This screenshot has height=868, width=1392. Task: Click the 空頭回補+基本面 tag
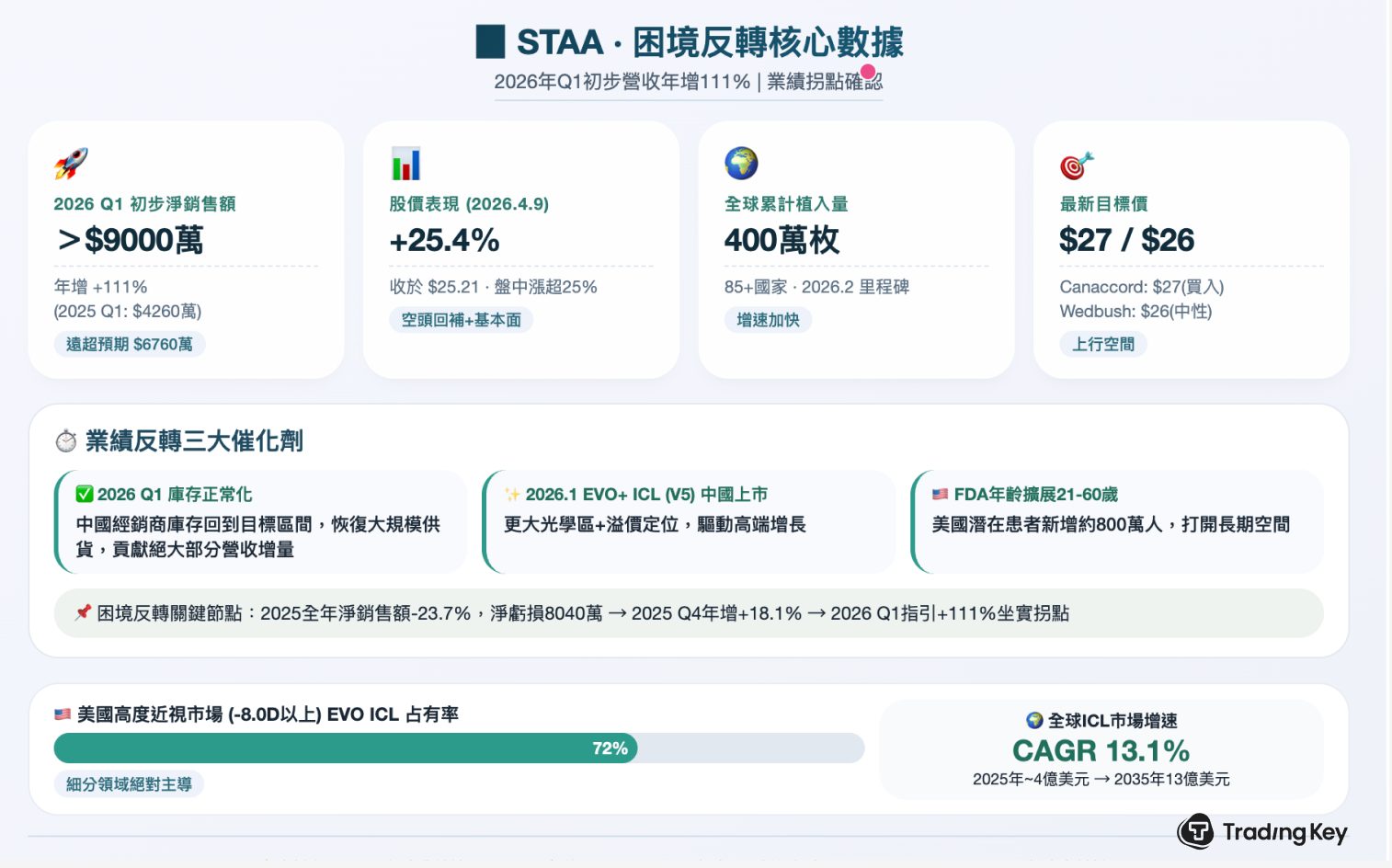click(461, 320)
